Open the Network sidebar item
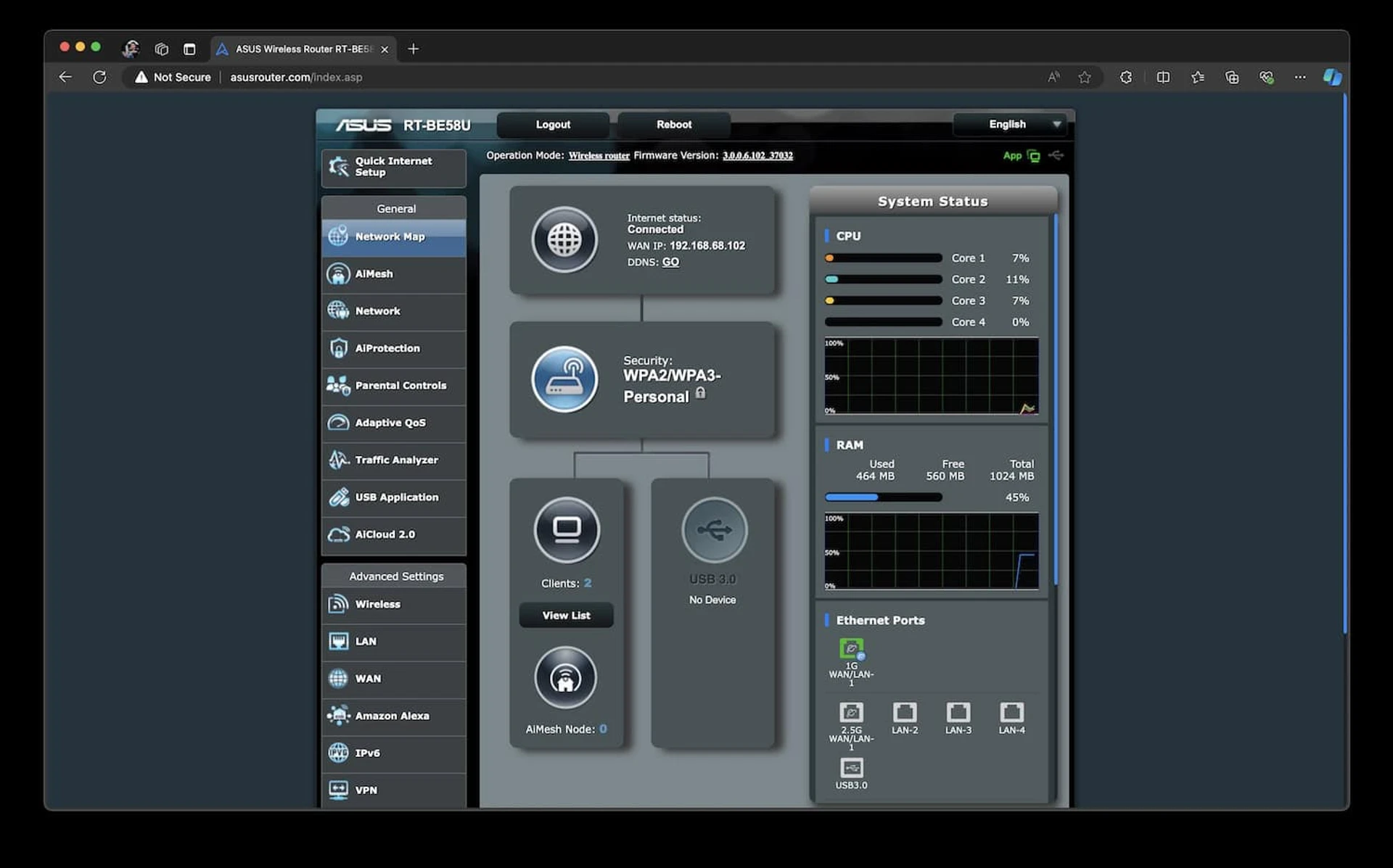Image resolution: width=1393 pixels, height=868 pixels. point(394,311)
